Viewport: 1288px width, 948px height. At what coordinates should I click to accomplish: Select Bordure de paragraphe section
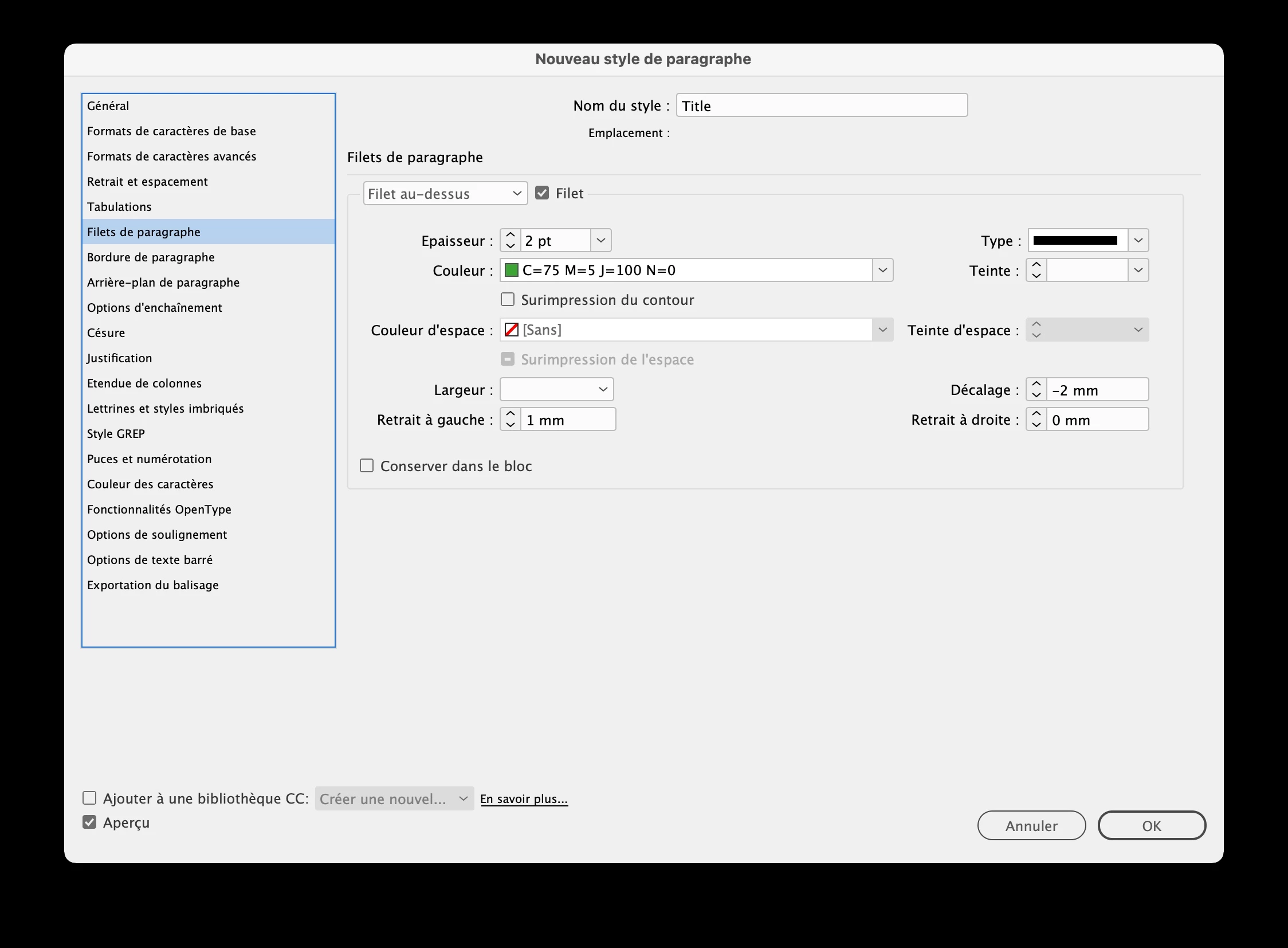[x=151, y=257]
